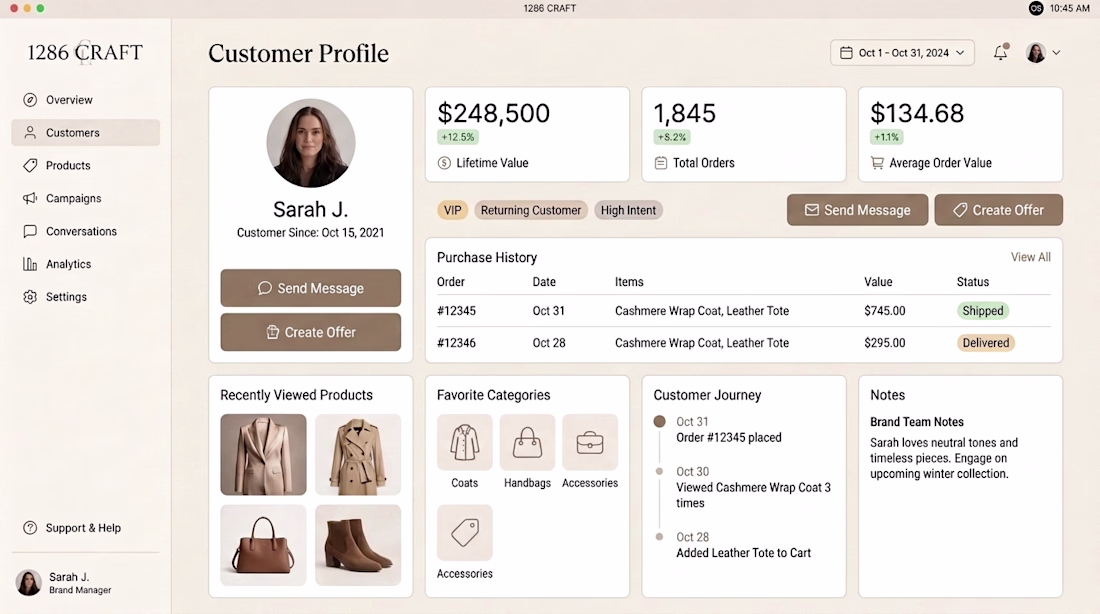Expand the Oct 1 - Oct 31 date dropdown

[902, 53]
